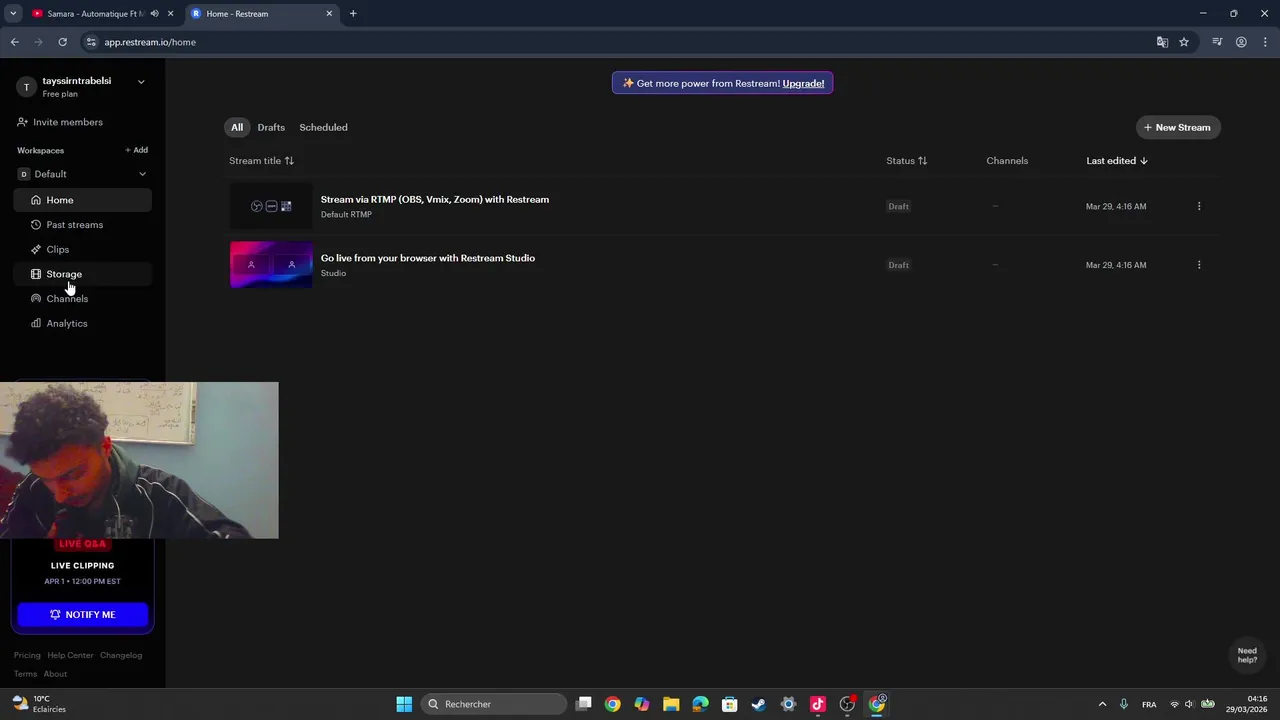Open Steam from taskbar
This screenshot has width=1280, height=720.
759,704
